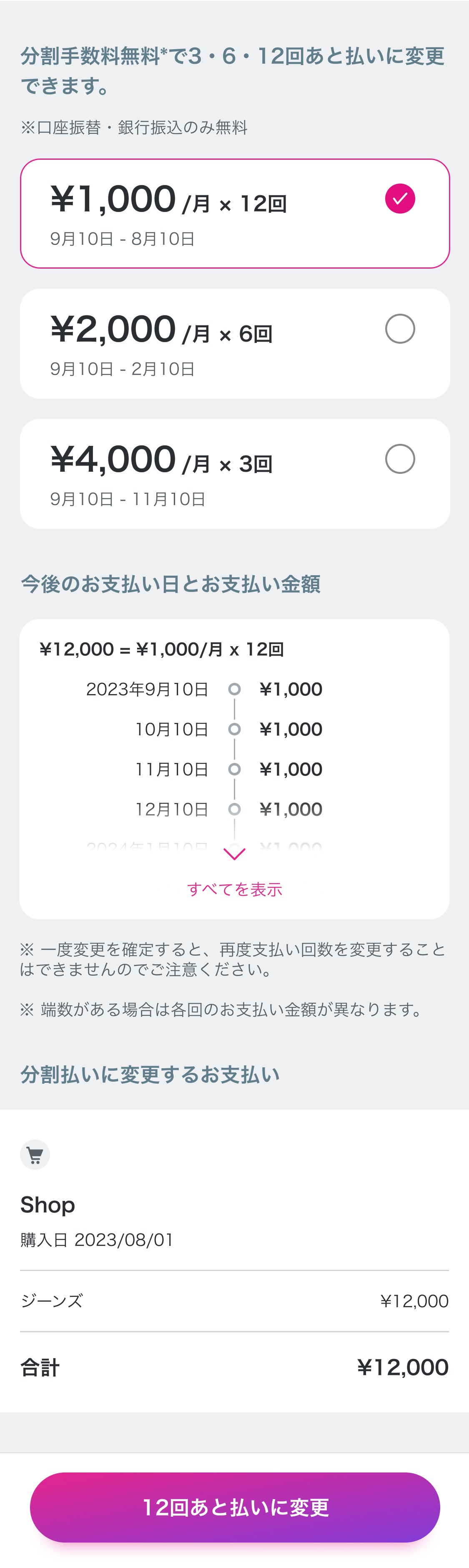Select the ¥2,000/月 × 6回 radio button

click(400, 329)
